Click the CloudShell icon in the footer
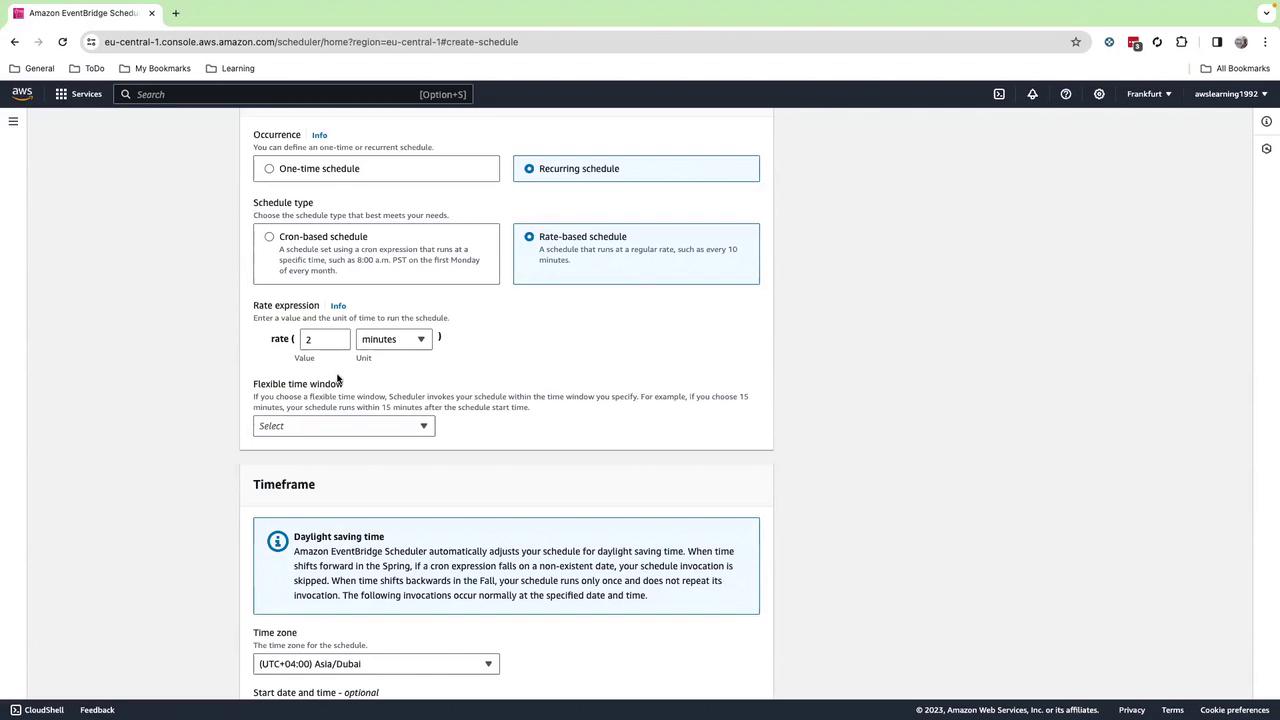 click(15, 710)
